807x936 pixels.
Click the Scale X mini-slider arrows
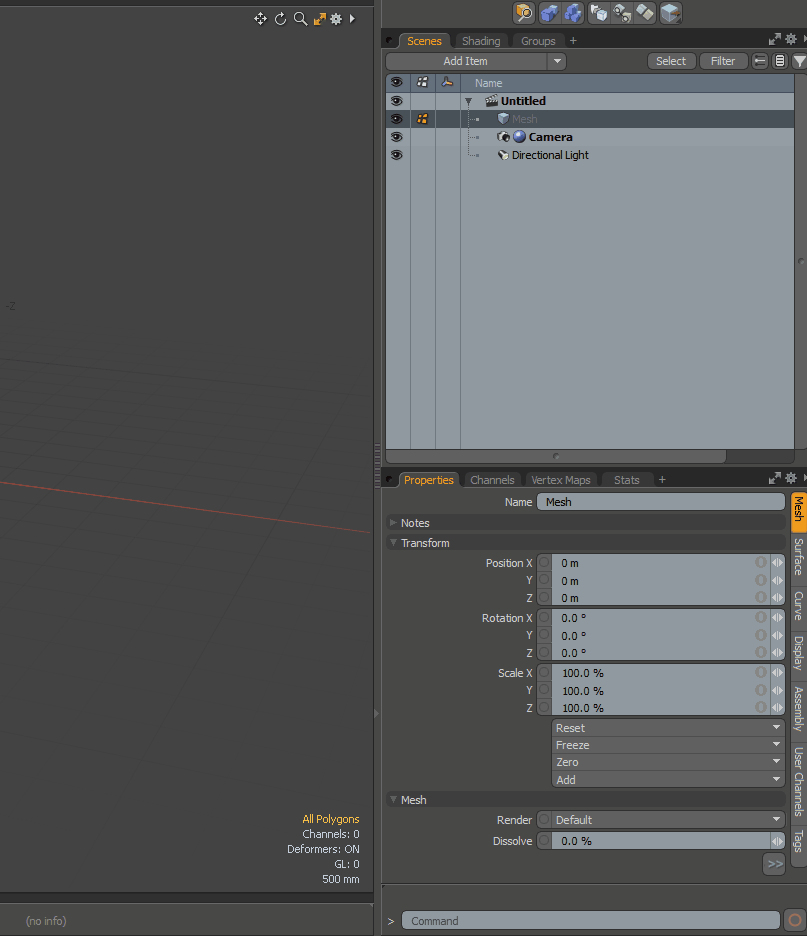coord(777,673)
